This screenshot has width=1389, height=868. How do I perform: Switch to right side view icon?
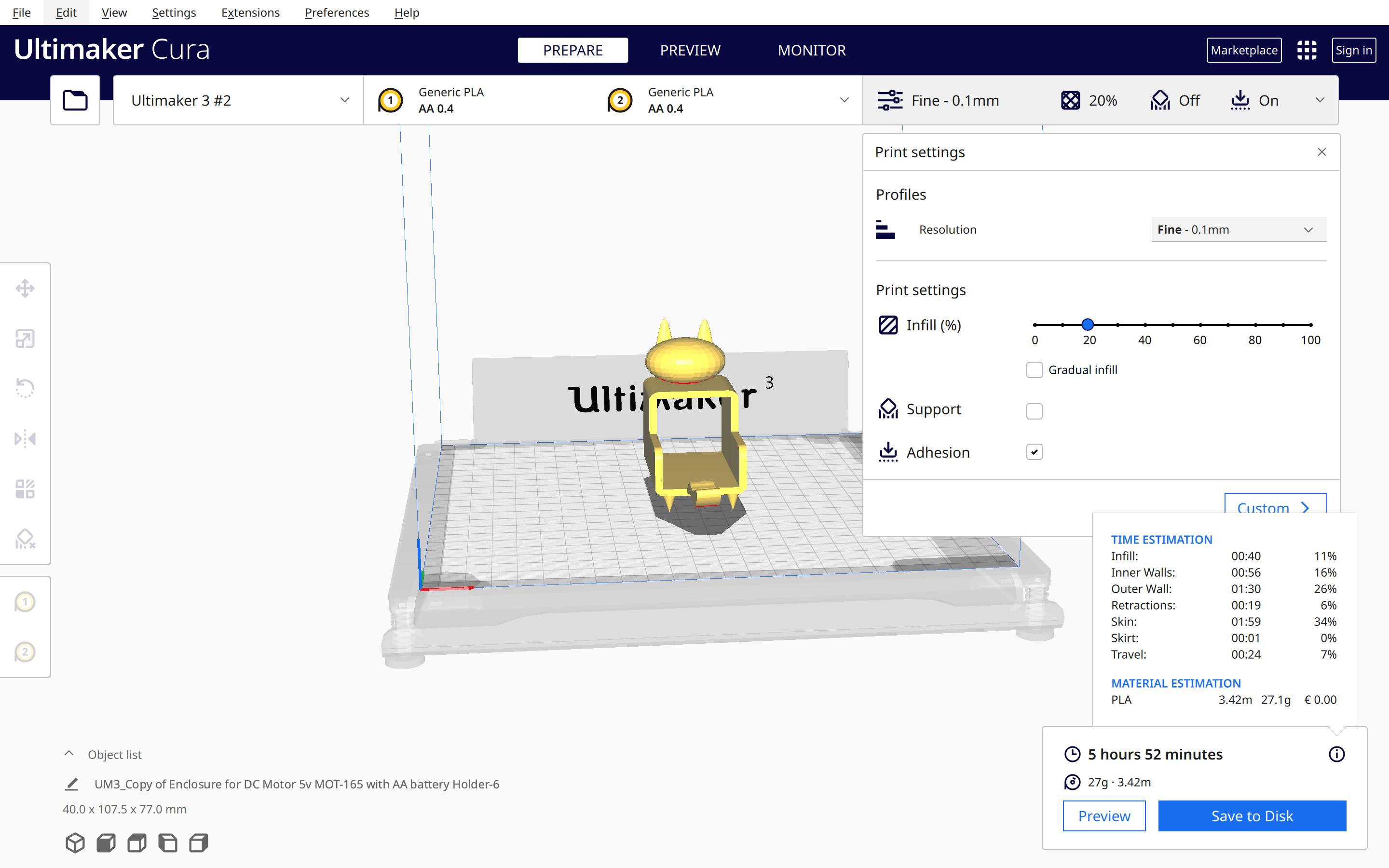[x=199, y=843]
